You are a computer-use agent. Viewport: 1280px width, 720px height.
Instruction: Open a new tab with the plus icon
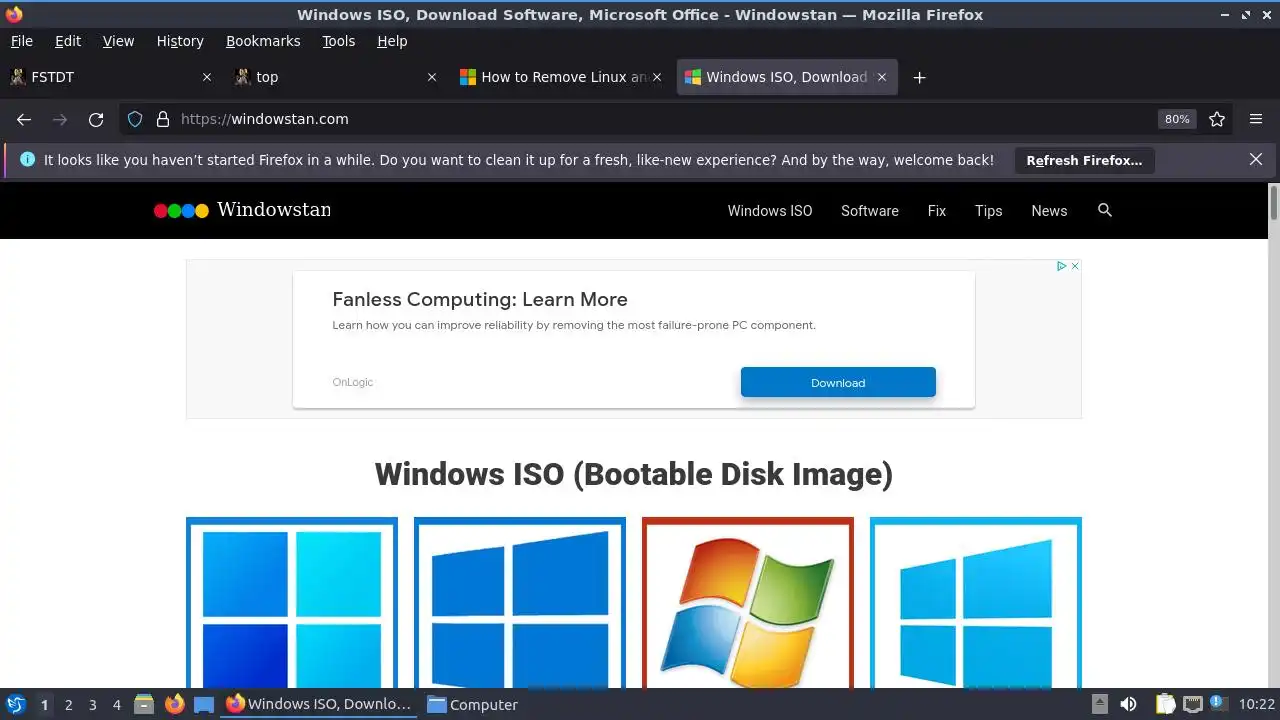click(920, 77)
